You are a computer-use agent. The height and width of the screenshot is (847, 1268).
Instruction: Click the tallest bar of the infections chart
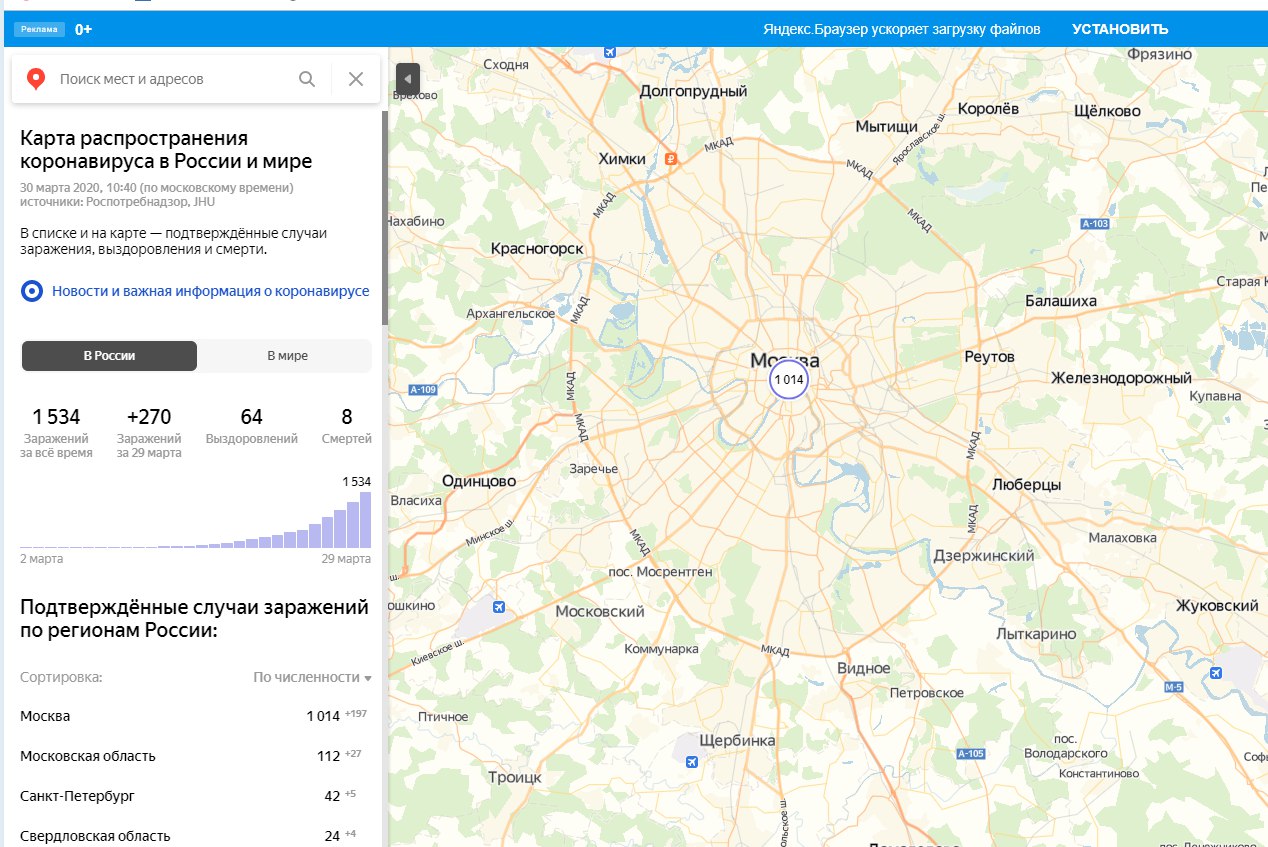pyautogui.click(x=365, y=519)
